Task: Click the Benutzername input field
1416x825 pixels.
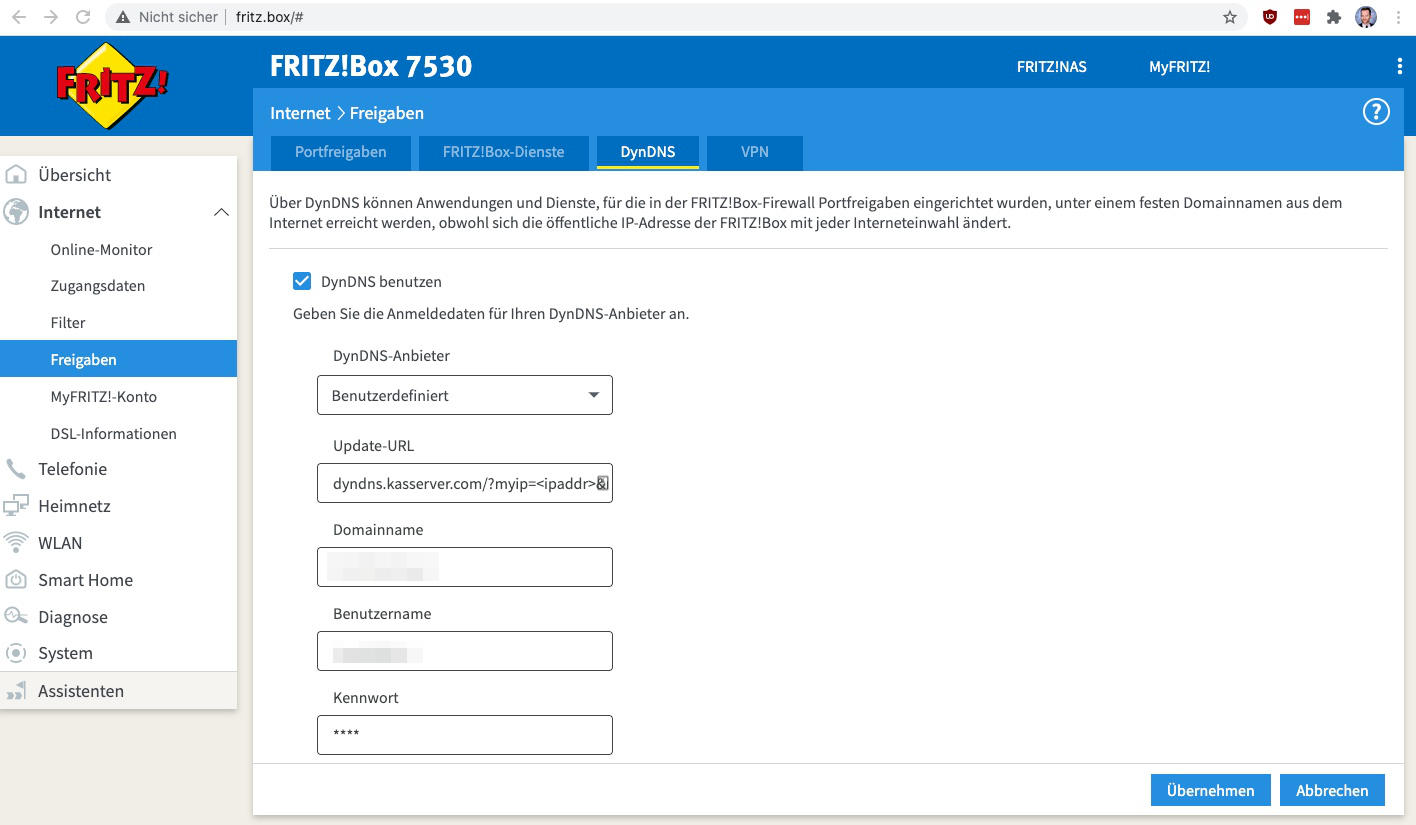Action: click(x=465, y=651)
